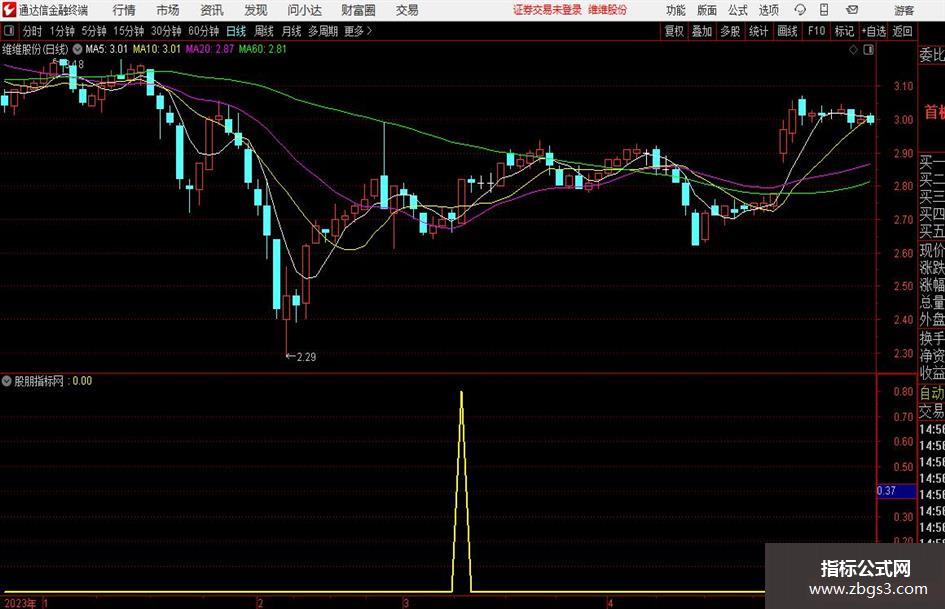Toggle the left panel layout icon
The height and width of the screenshot is (609, 945).
(x=9, y=31)
